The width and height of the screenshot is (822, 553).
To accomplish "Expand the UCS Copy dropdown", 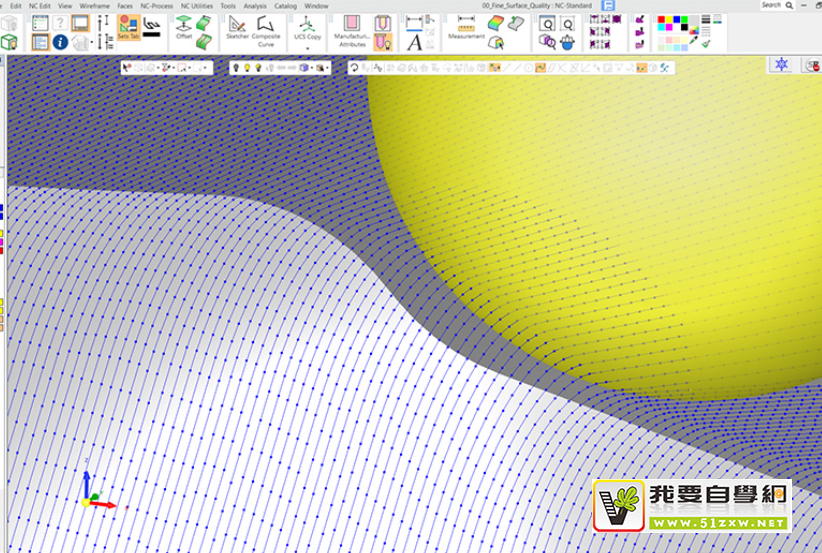I will point(307,46).
